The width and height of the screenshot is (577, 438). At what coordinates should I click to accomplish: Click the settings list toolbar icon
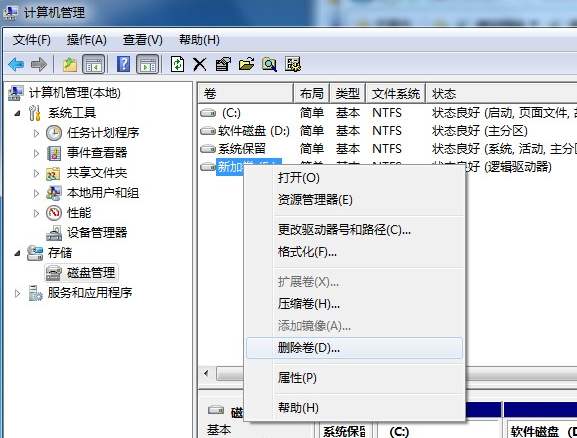click(x=293, y=64)
